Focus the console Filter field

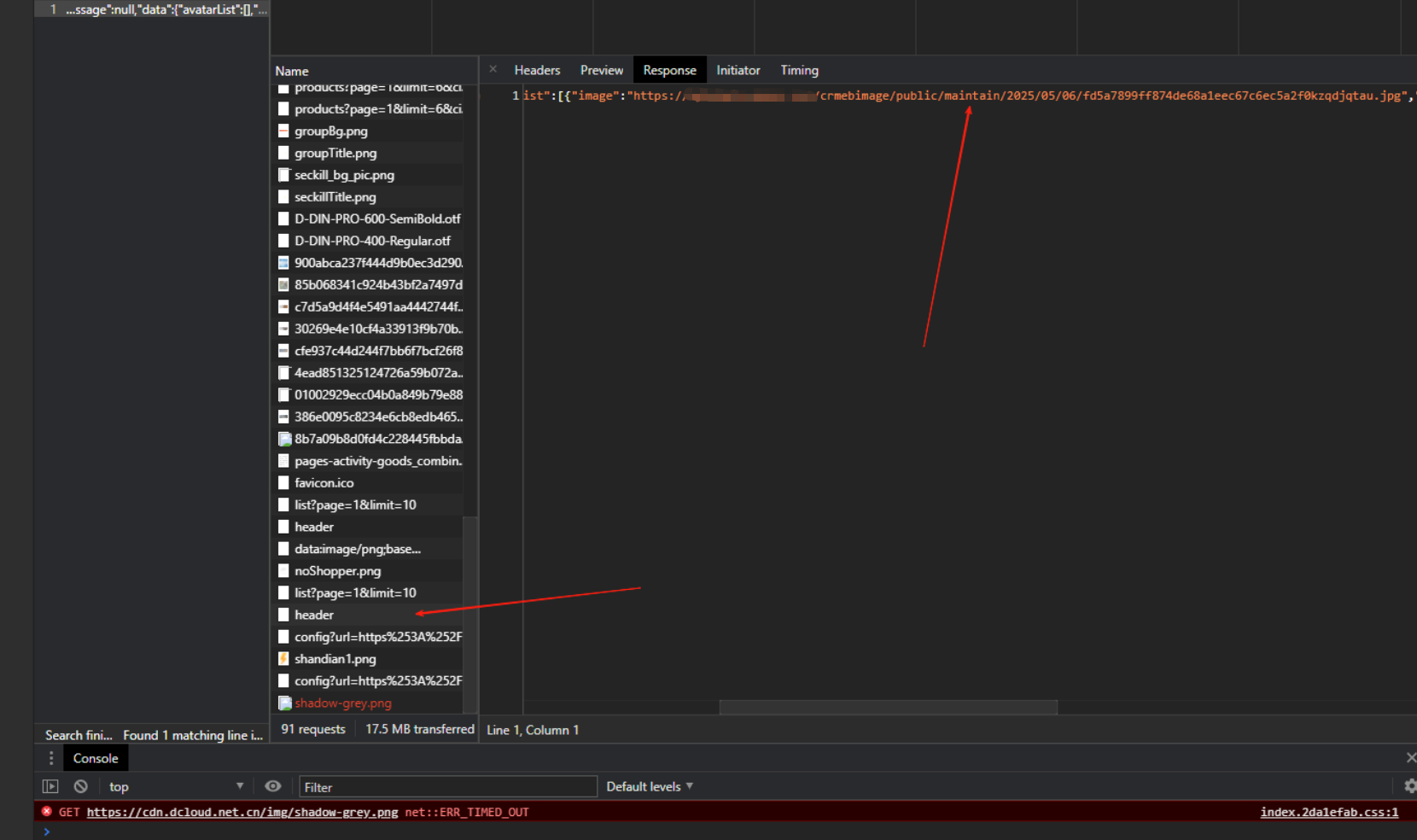pyautogui.click(x=448, y=787)
